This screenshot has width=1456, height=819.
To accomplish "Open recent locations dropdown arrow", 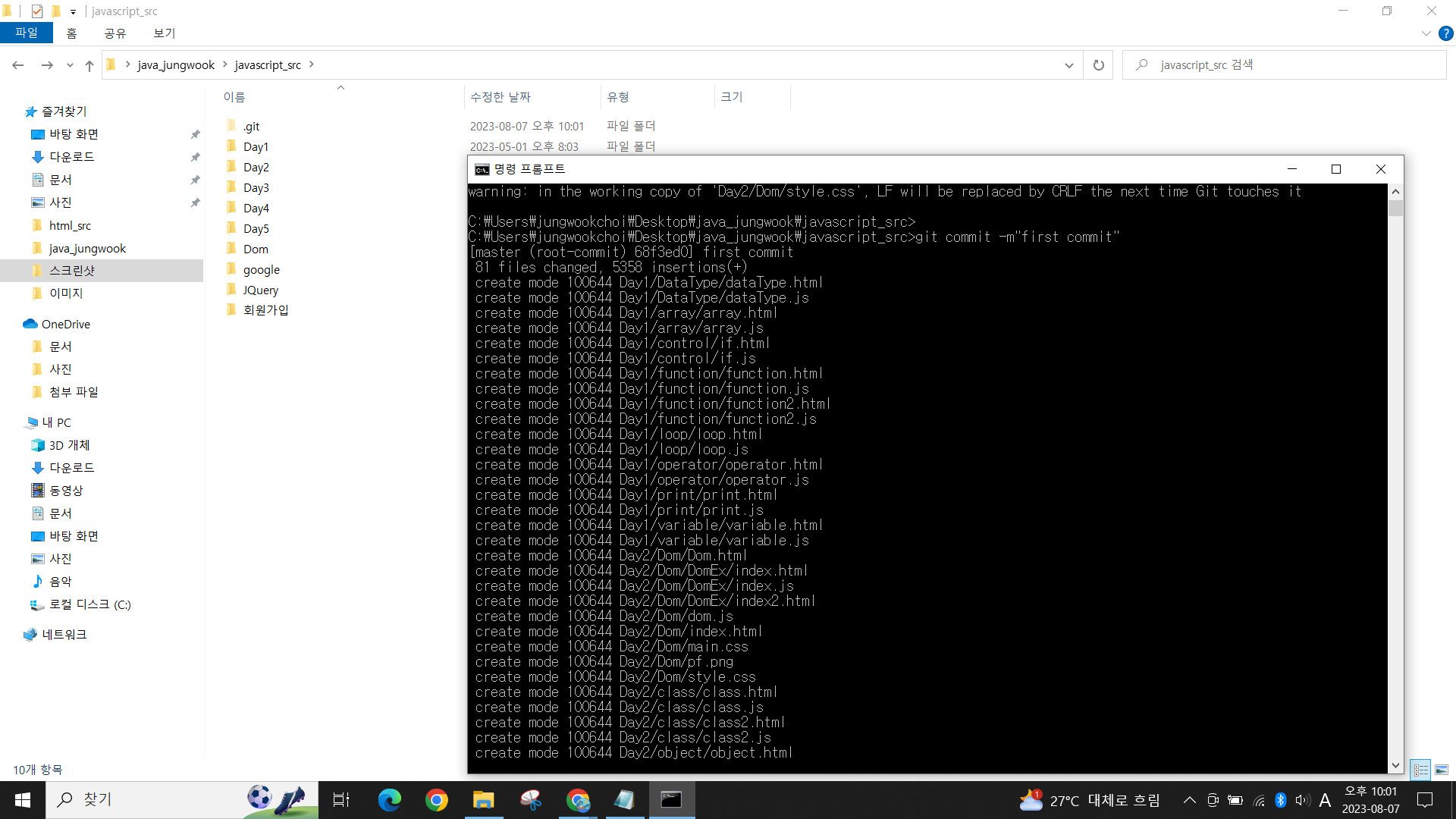I will (70, 65).
